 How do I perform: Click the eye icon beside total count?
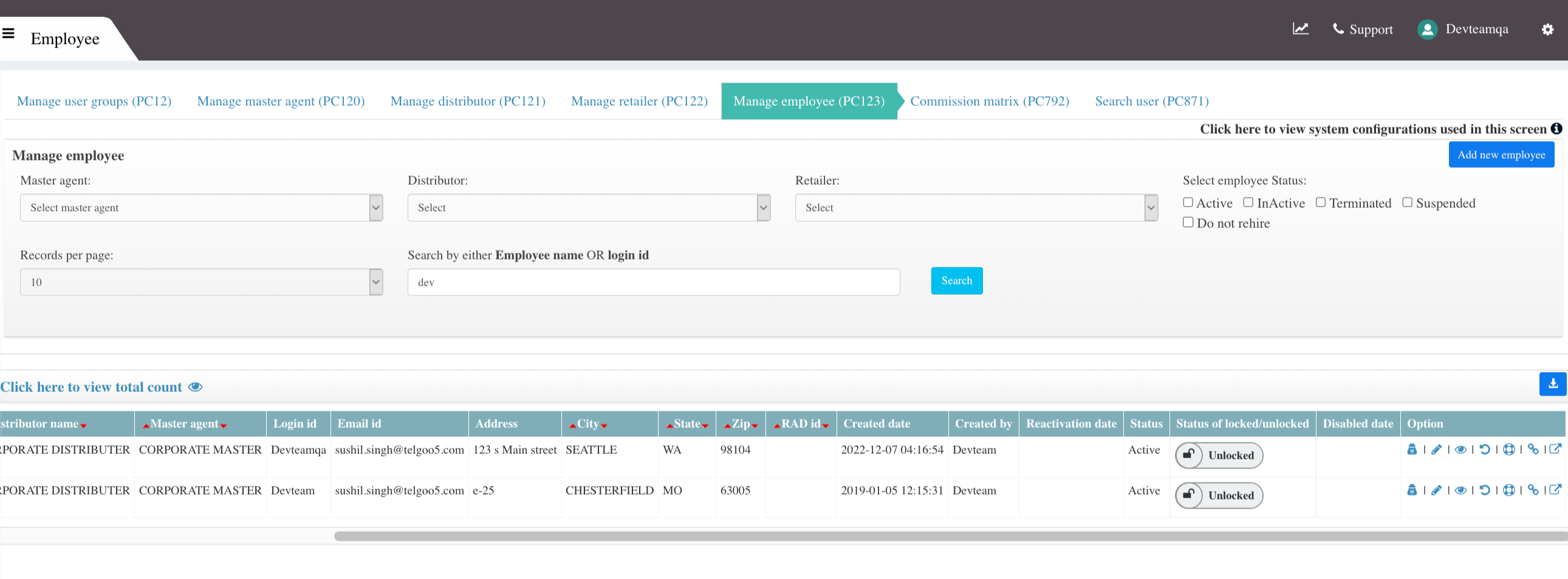point(196,387)
